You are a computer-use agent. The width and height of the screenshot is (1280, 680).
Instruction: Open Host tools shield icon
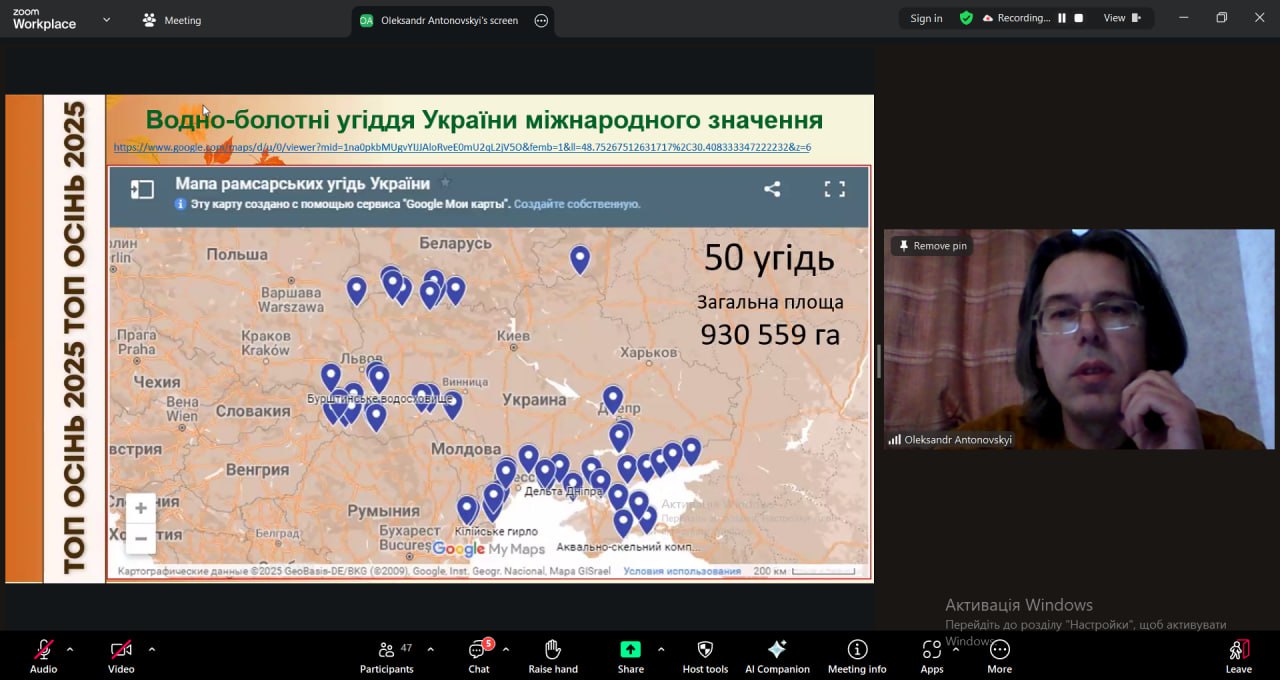tap(705, 650)
